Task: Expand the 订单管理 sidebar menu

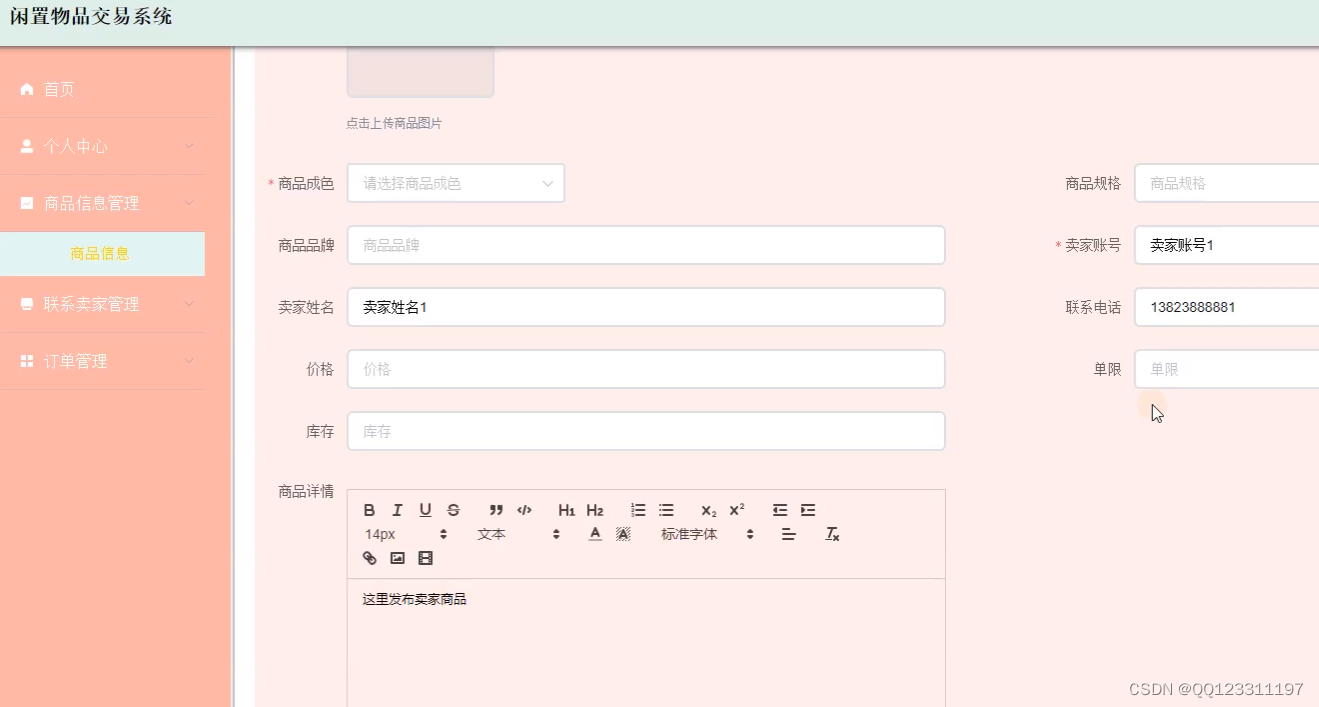Action: [x=102, y=361]
